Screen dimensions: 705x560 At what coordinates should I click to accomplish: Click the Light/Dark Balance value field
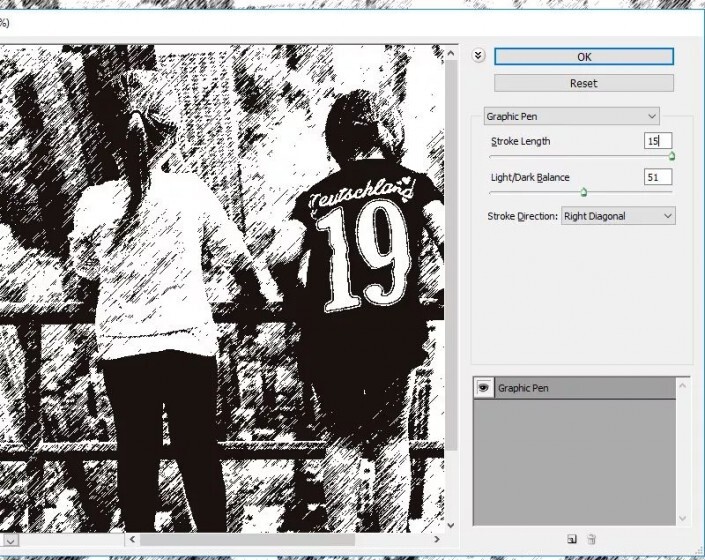click(657, 178)
